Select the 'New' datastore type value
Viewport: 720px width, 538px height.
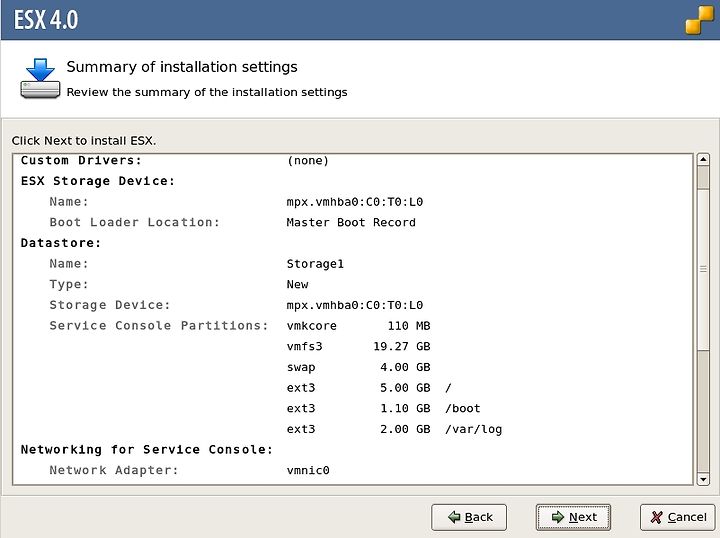coord(298,284)
